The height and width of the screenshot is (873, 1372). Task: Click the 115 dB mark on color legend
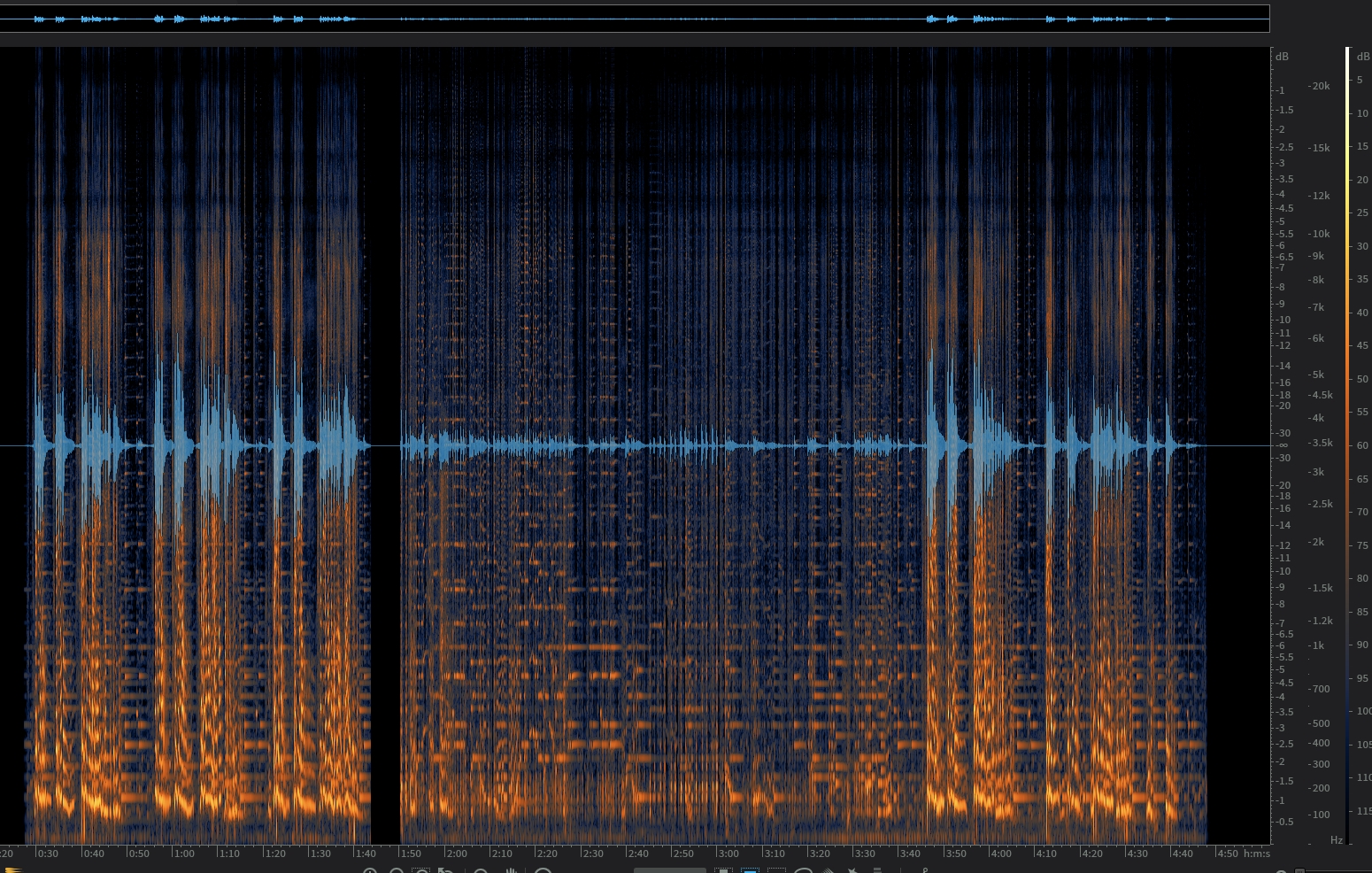pos(1363,811)
